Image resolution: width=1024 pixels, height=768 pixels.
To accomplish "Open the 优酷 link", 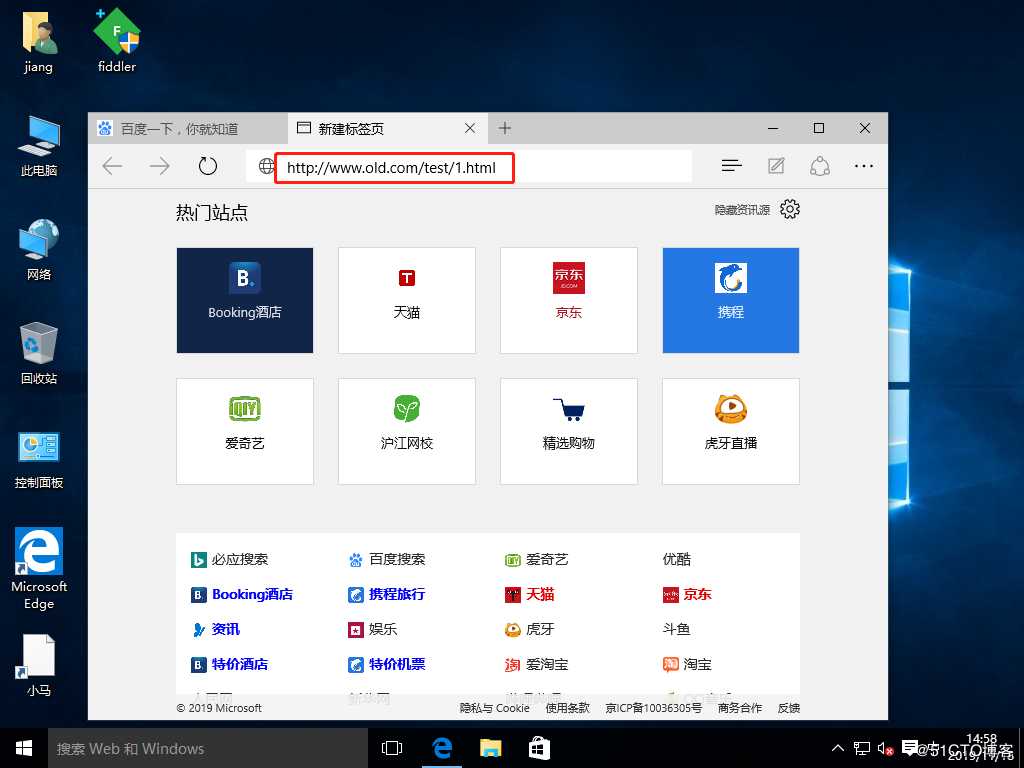I will [677, 559].
